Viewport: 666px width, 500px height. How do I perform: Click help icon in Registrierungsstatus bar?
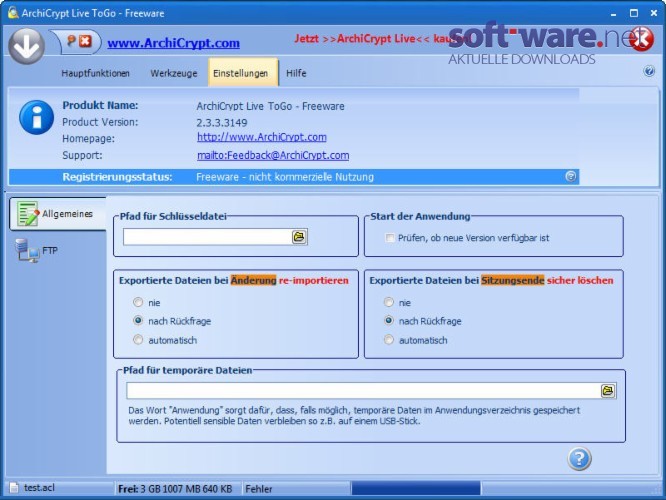[x=570, y=176]
